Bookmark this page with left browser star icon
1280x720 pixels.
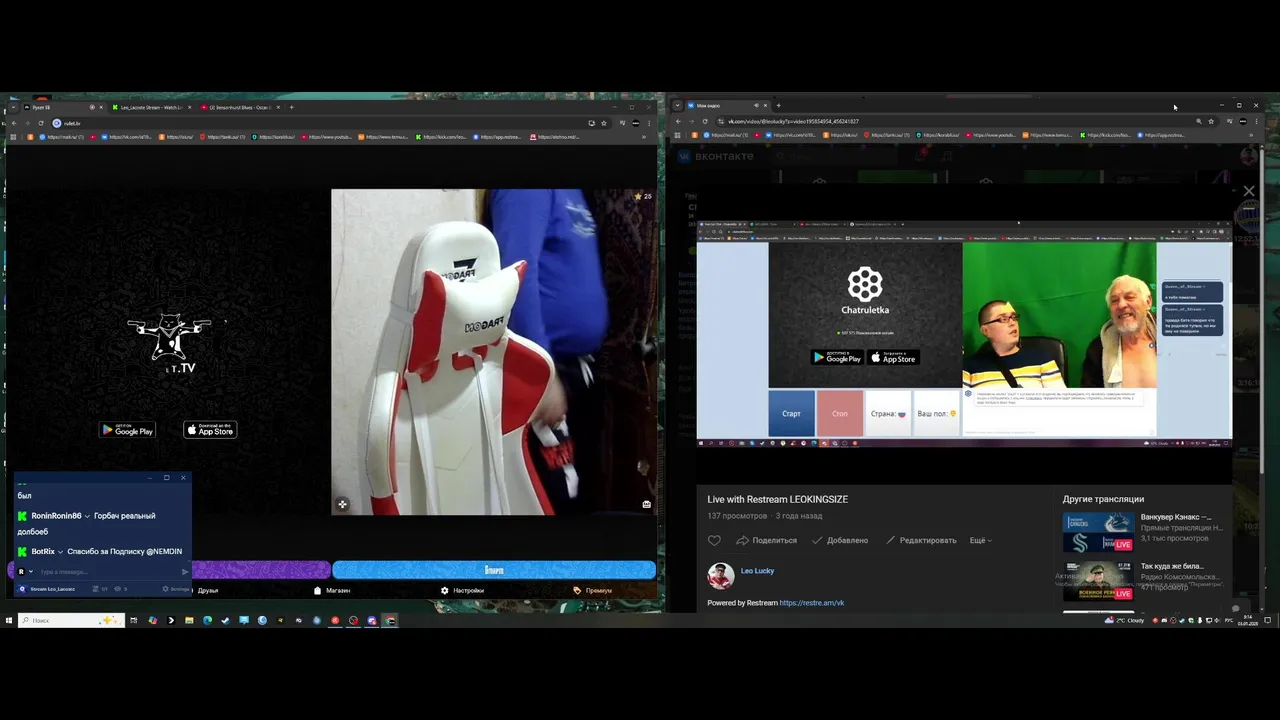604,123
